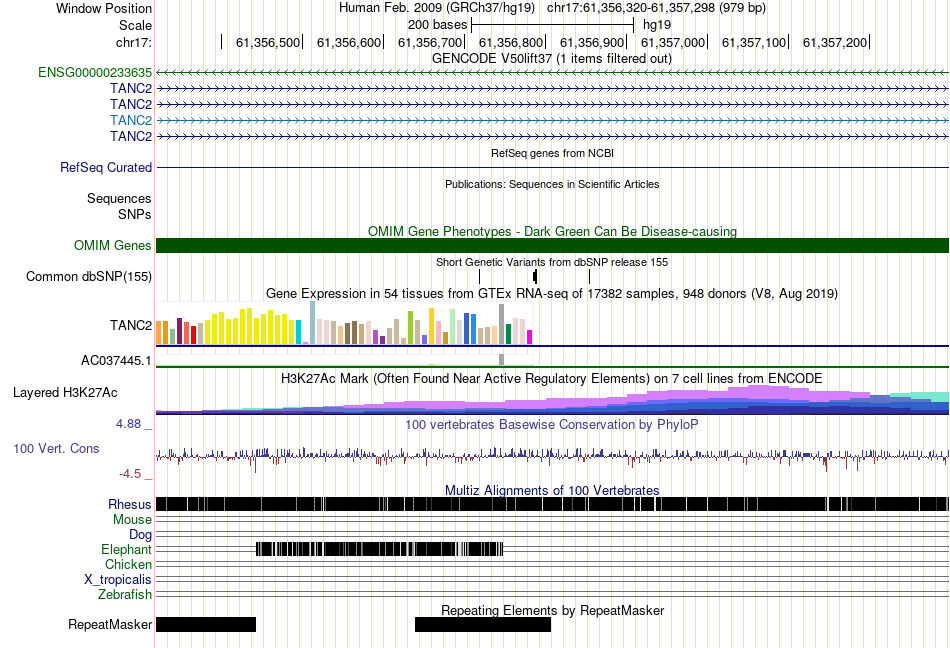Click the Mouse alignment row label

coord(132,520)
